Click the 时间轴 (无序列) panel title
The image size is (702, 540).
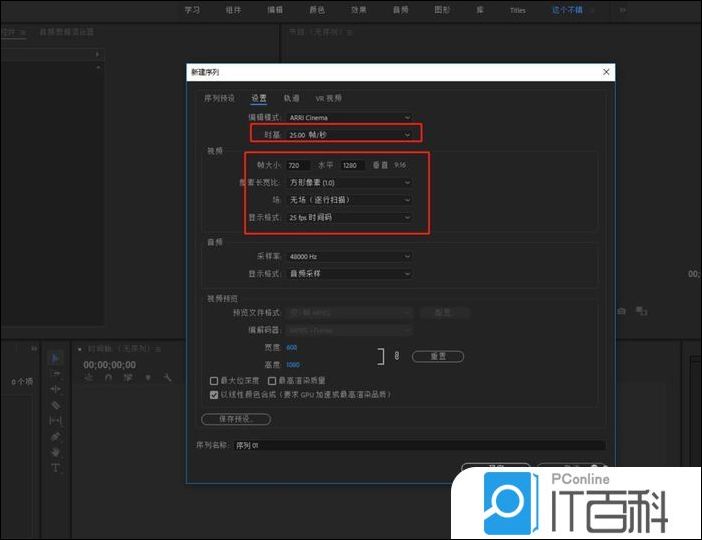pyautogui.click(x=118, y=349)
